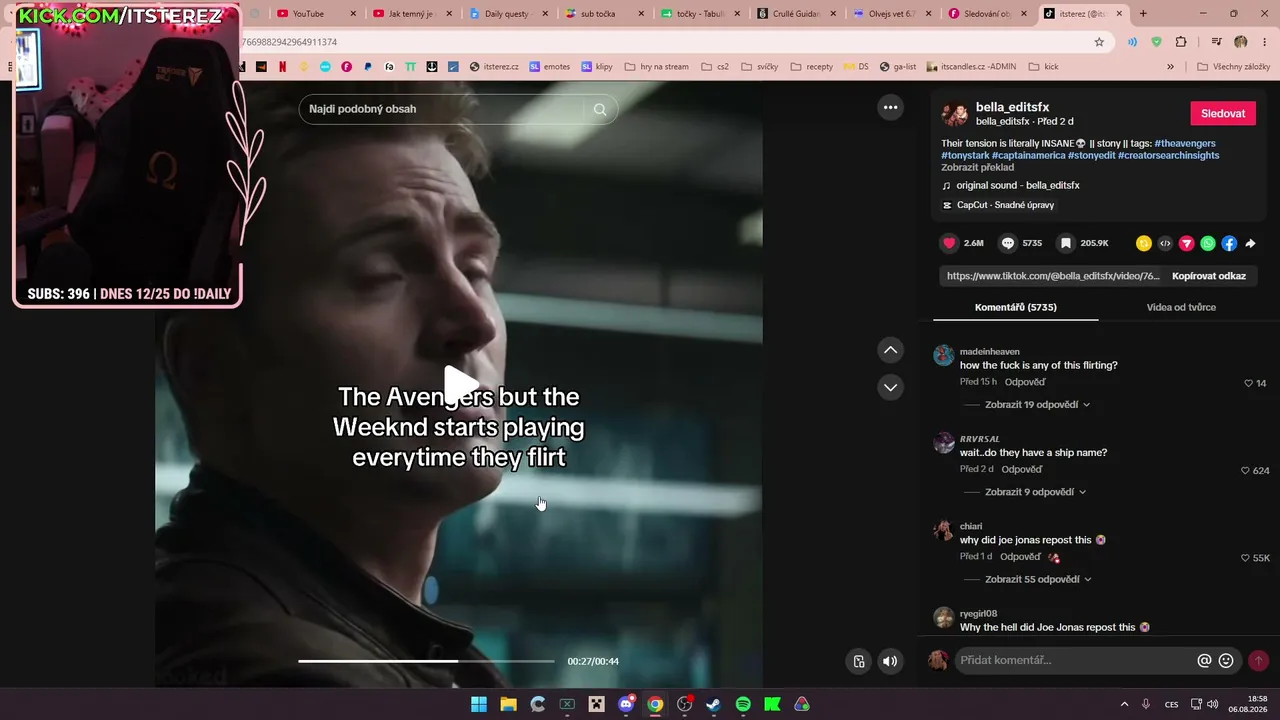1280x720 pixels.
Task: Bookmark this page with the star icon
Action: pos(1099,42)
